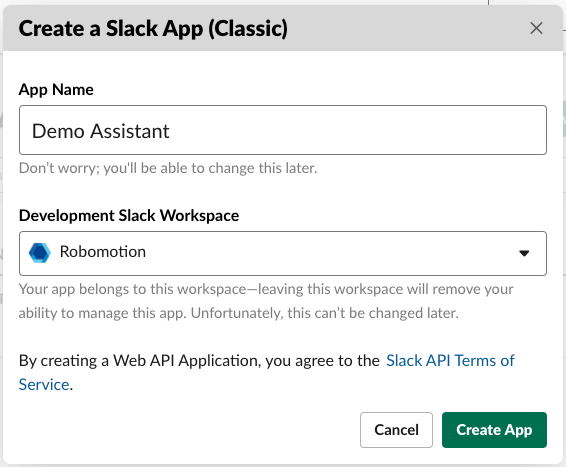
Task: Click the "Don't worry" hint below App Name
Action: tap(168, 168)
